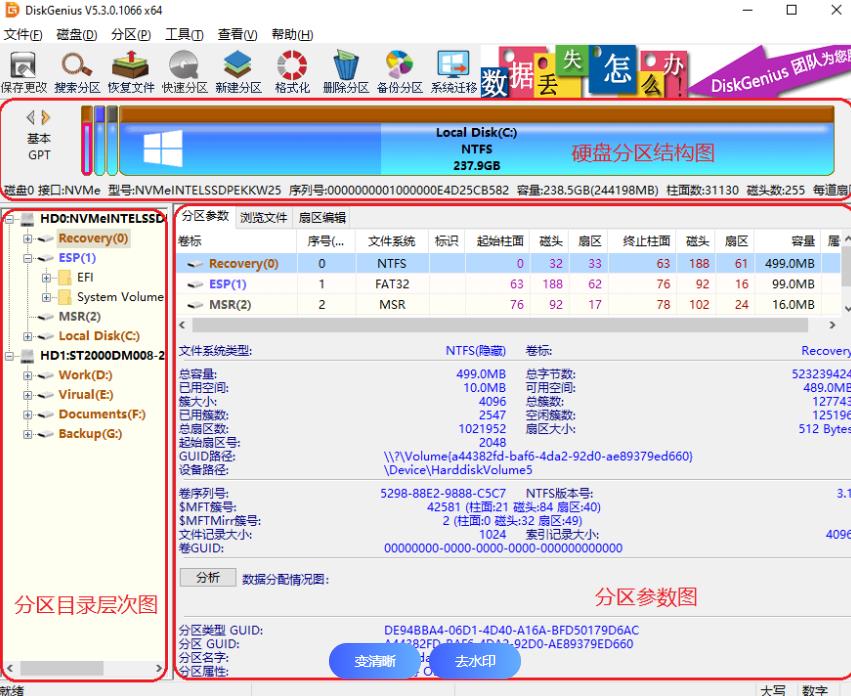Click the 分析 button
Screen dimensions: 851x696
[208, 578]
